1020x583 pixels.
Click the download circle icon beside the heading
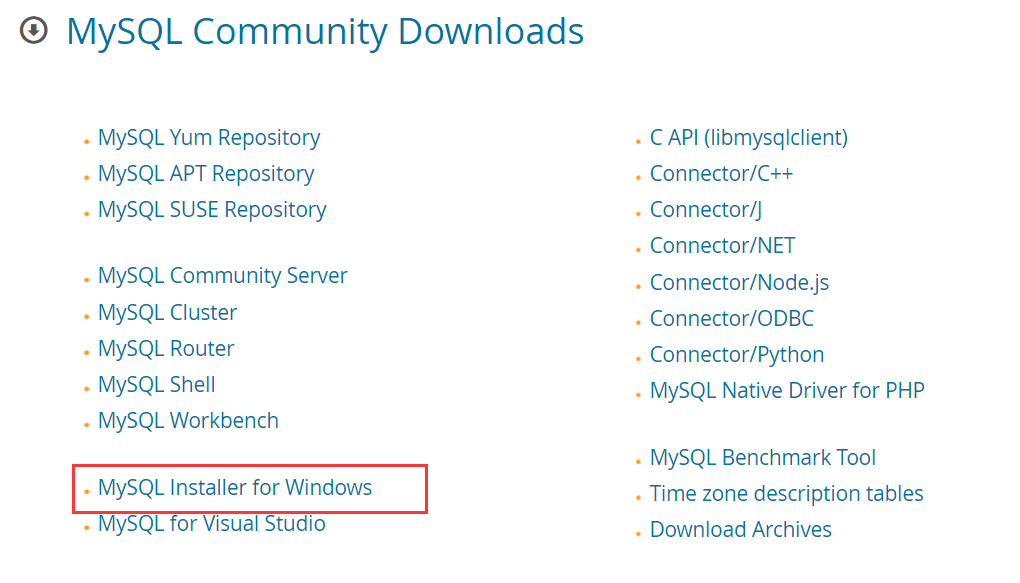(x=33, y=30)
